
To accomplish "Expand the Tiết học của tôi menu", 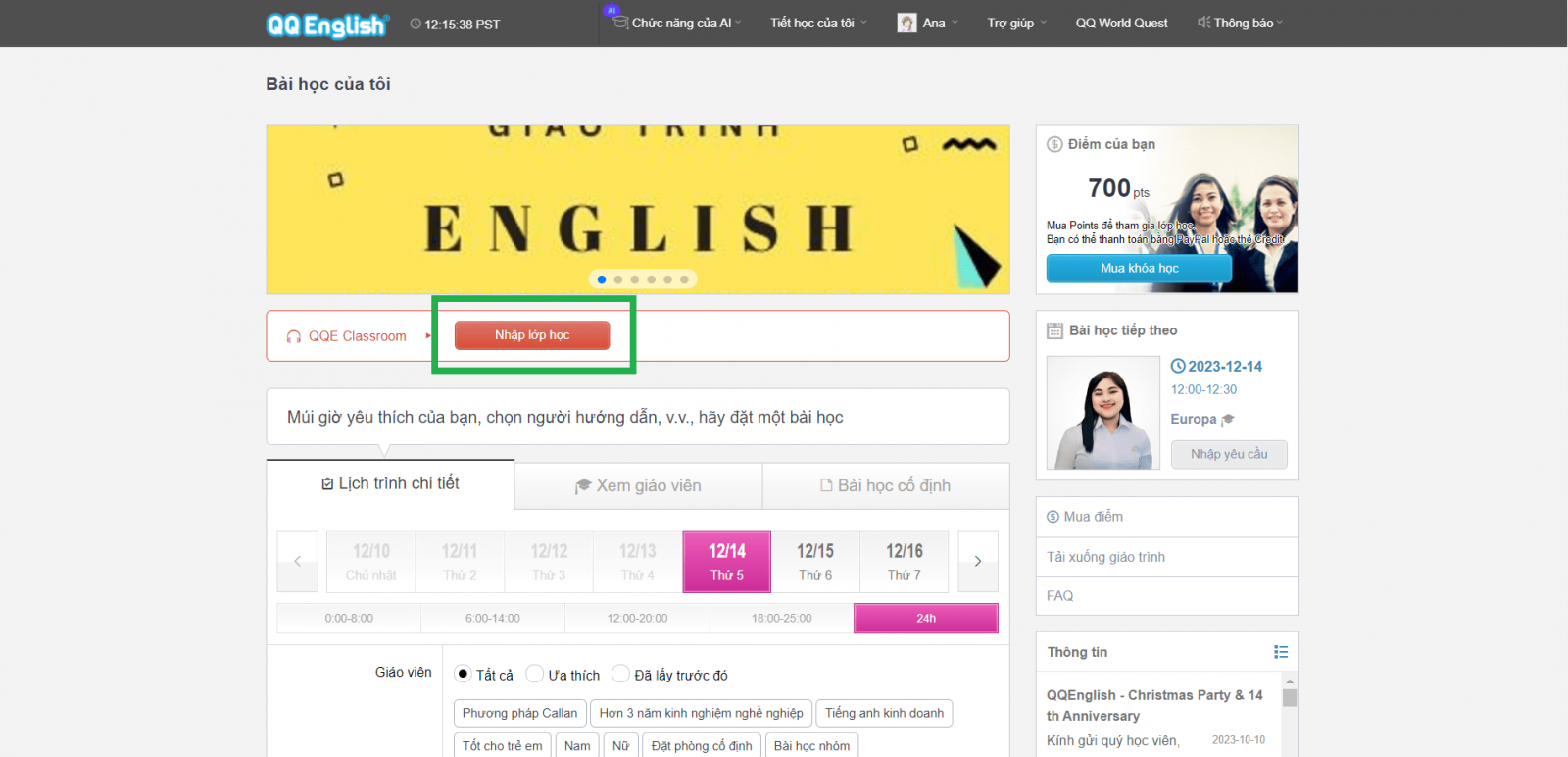I will coord(817,23).
